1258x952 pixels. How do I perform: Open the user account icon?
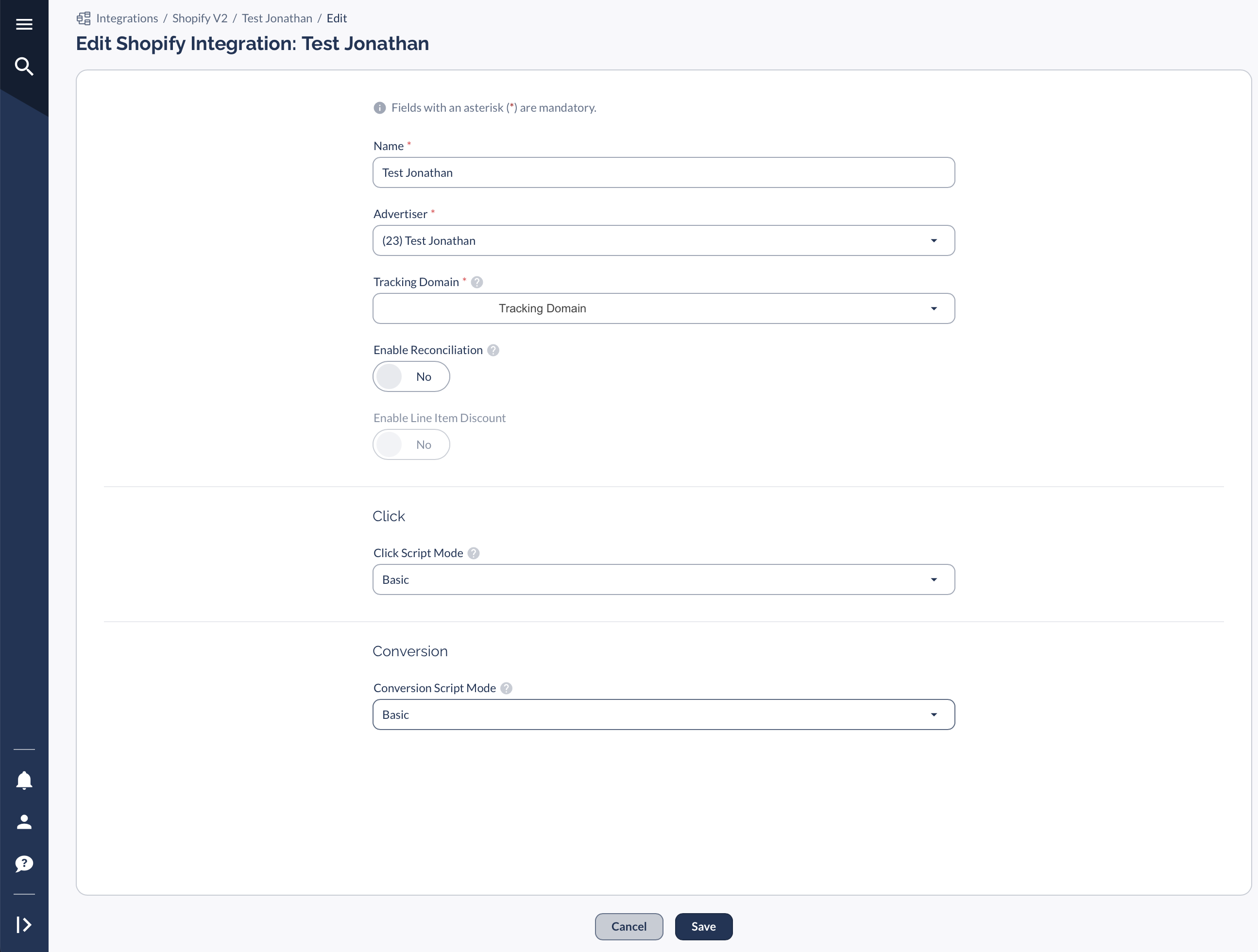(24, 822)
